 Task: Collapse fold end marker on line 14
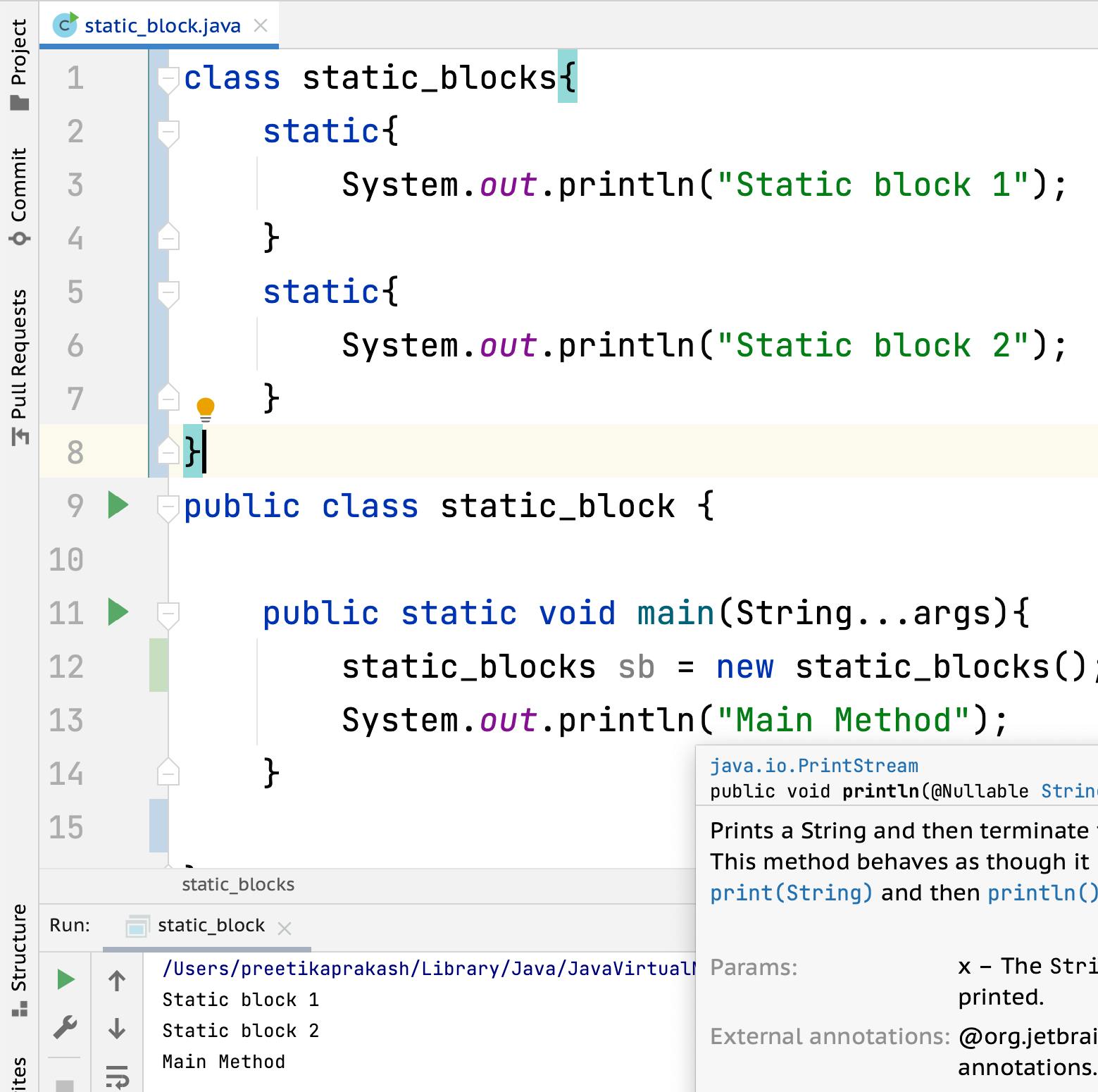[168, 771]
